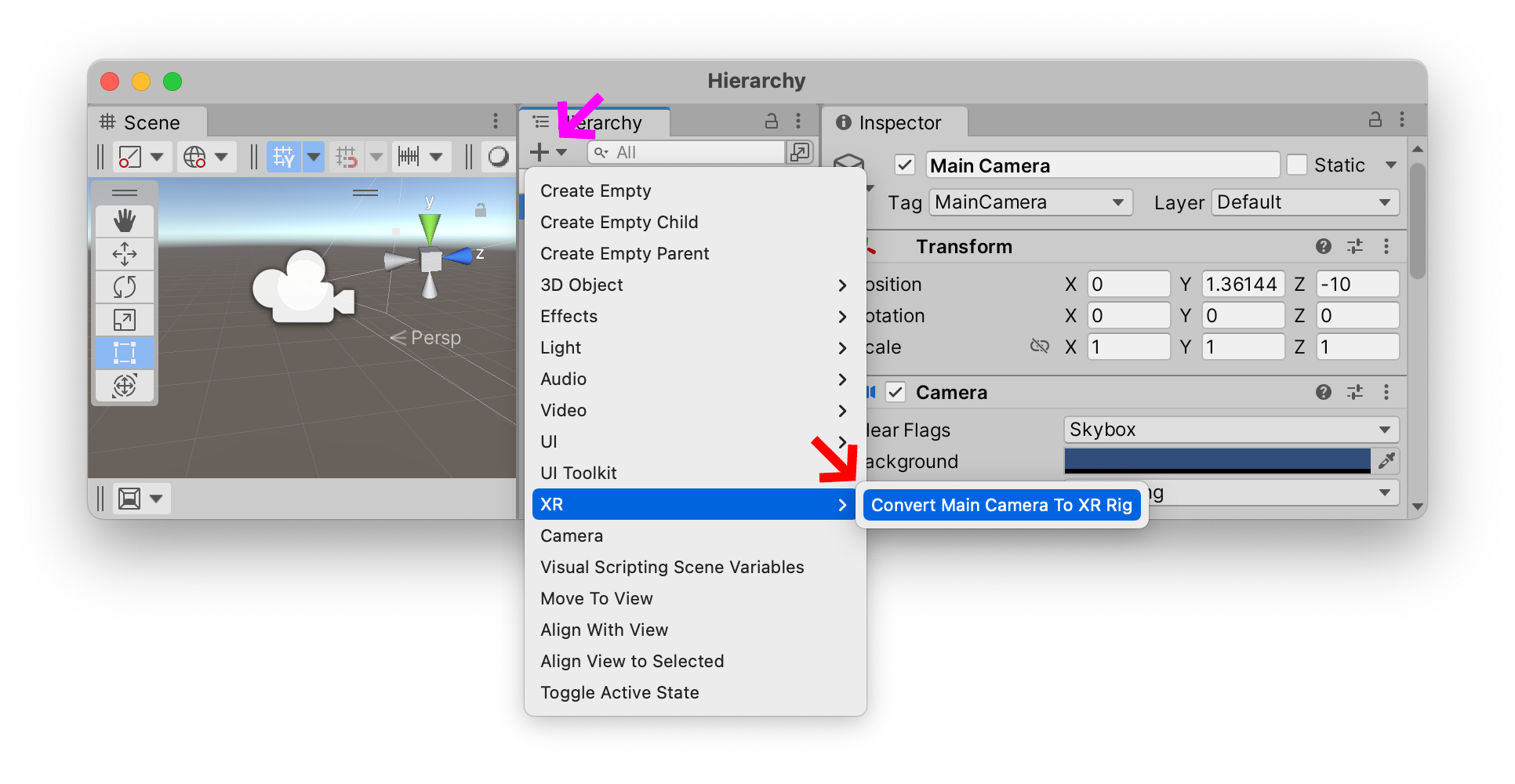Select the Rect transform tool
The image size is (1515, 784).
tap(124, 352)
